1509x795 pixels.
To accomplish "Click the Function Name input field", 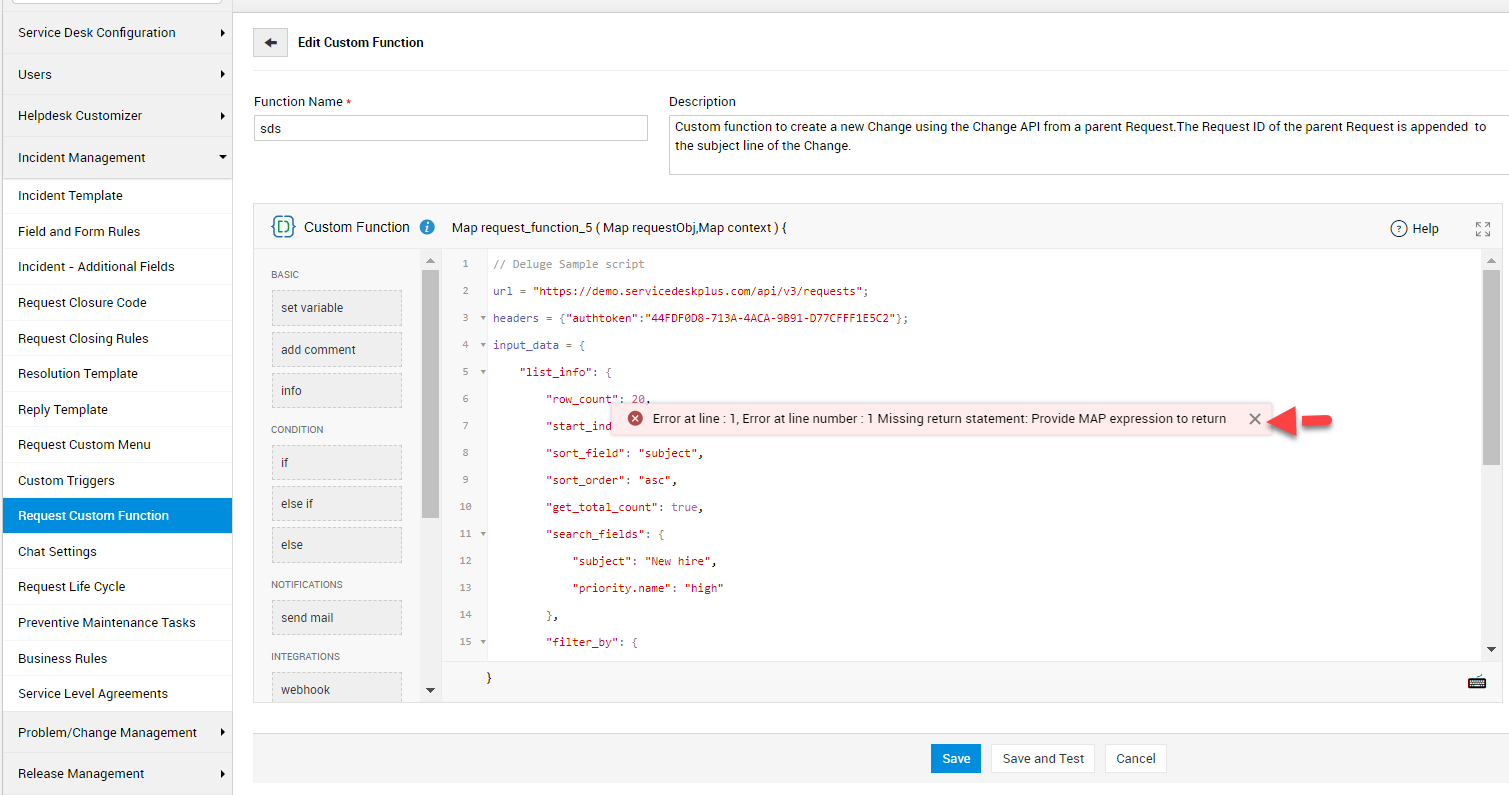I will pyautogui.click(x=451, y=128).
